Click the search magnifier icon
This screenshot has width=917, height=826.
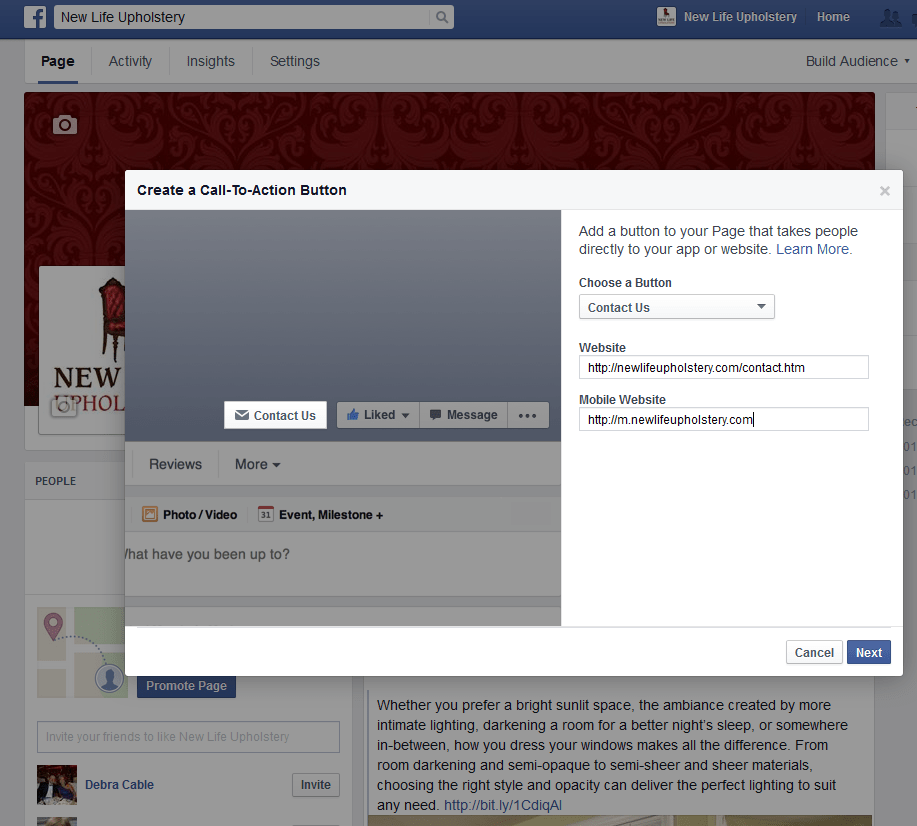coord(441,17)
